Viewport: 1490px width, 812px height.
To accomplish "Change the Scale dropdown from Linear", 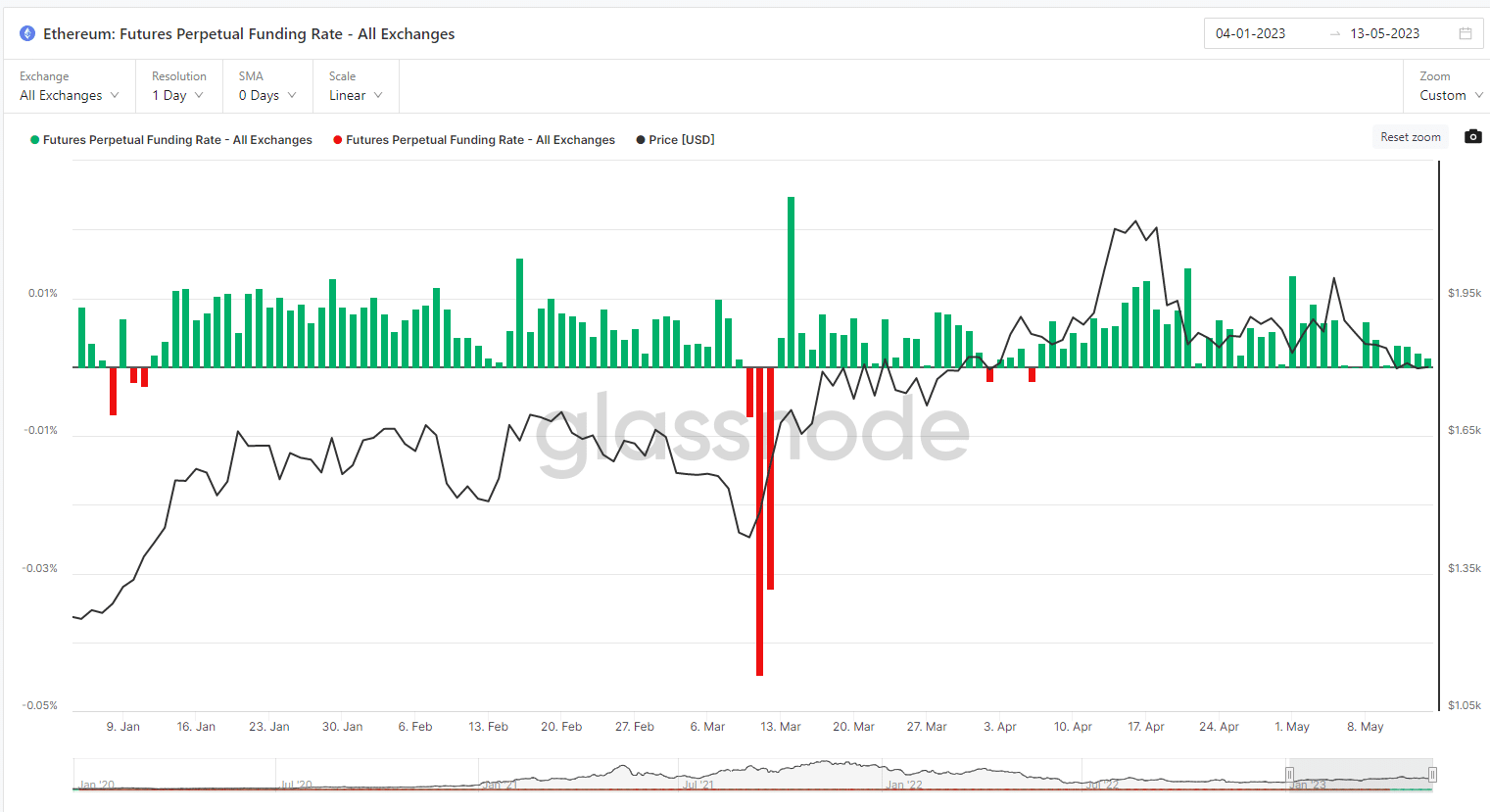I will [x=355, y=95].
